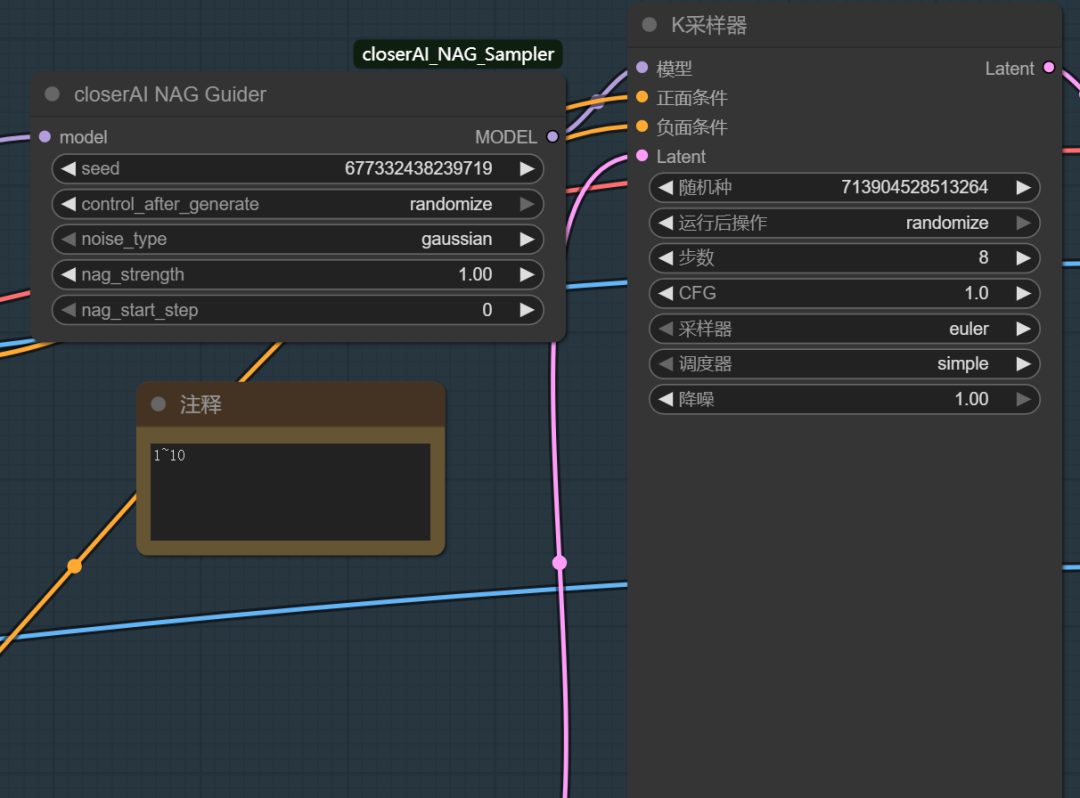Click the pink reroute dot on the wire
Image resolution: width=1080 pixels, height=798 pixels.
point(559,563)
